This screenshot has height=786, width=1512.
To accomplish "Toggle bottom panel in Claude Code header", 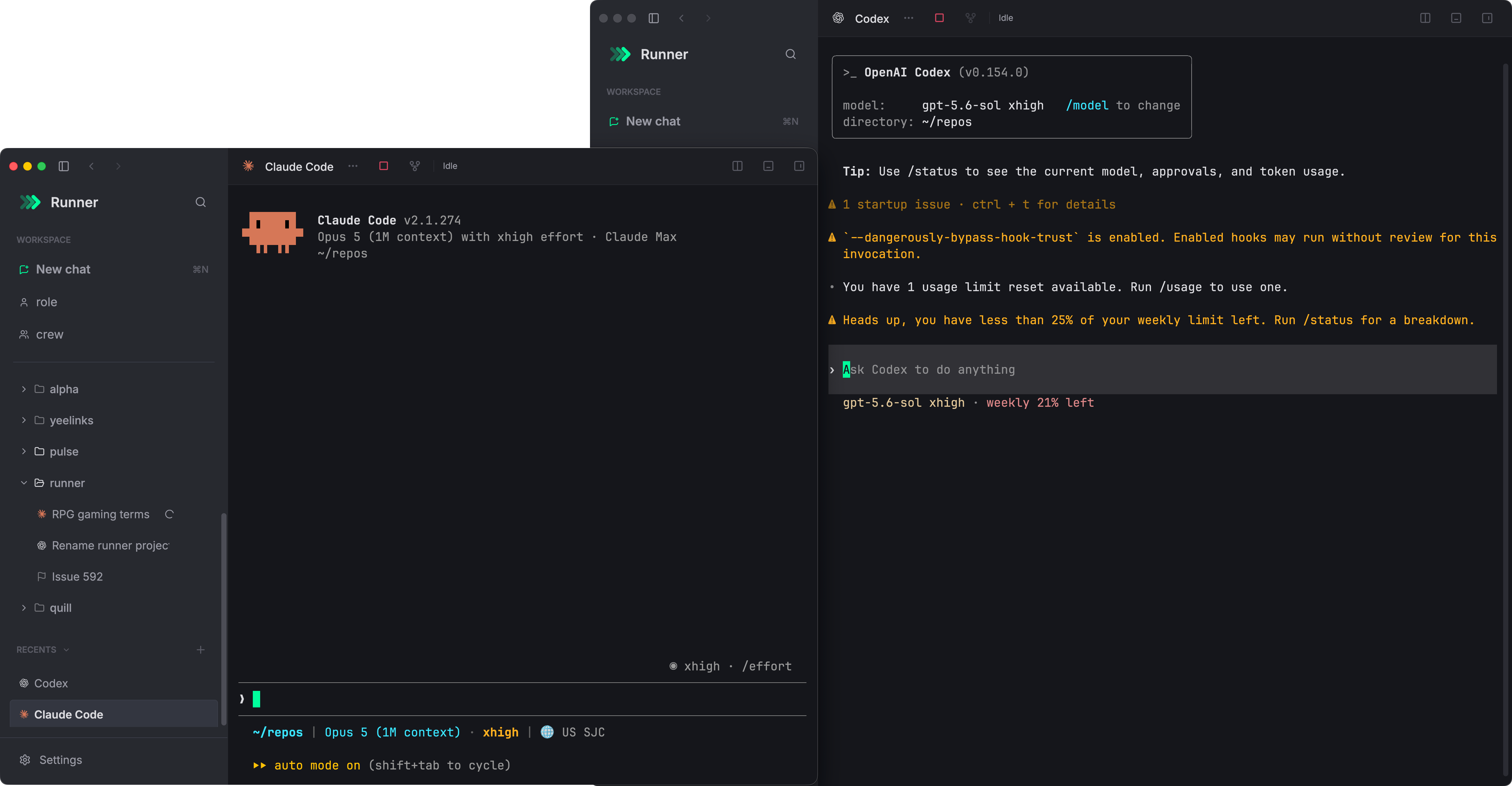I will [x=768, y=166].
